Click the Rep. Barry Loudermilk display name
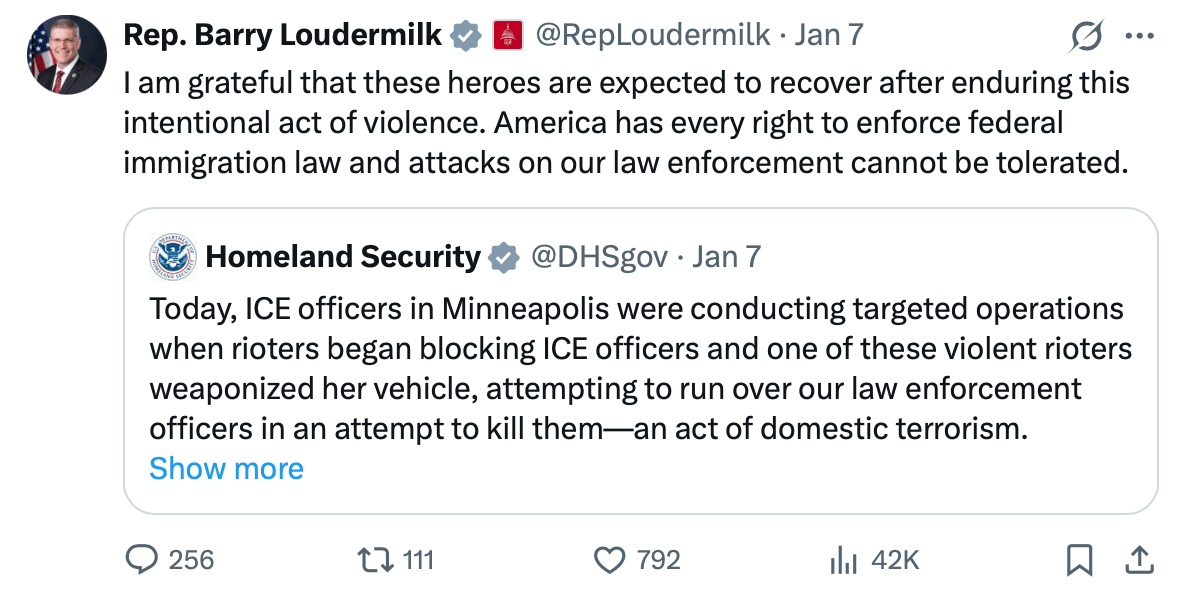This screenshot has height=600, width=1188. pyautogui.click(x=282, y=36)
